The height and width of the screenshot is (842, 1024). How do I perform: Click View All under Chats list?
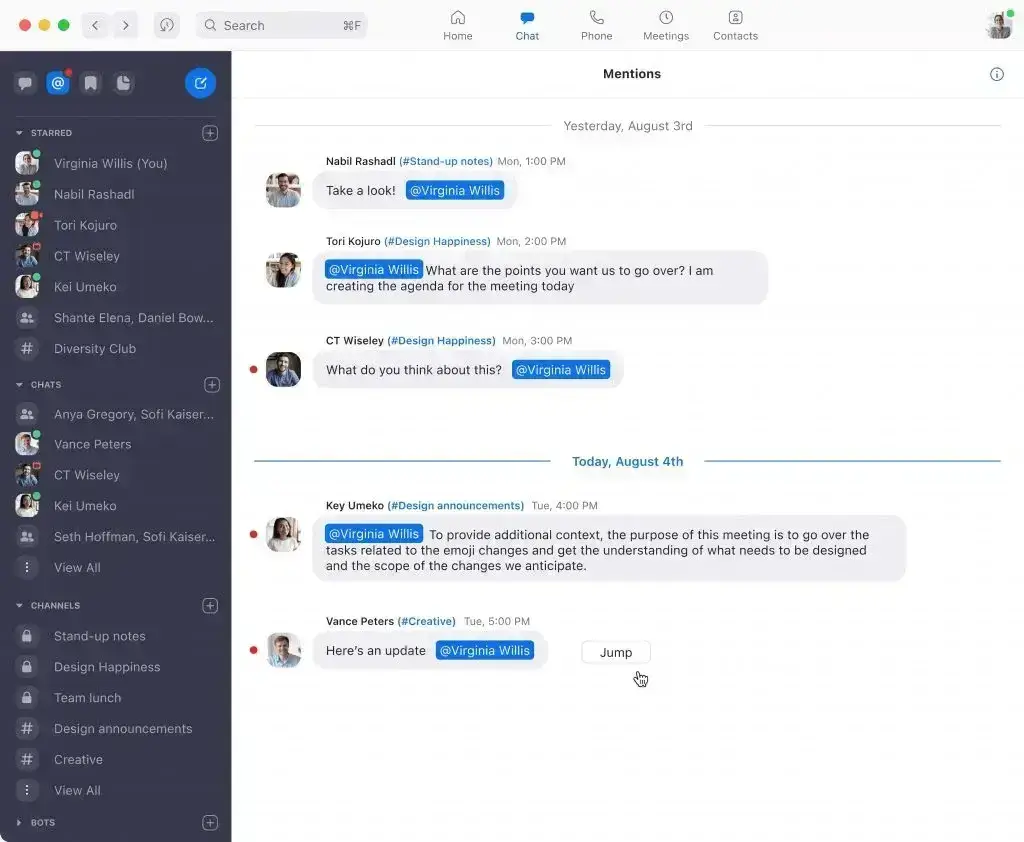(77, 567)
